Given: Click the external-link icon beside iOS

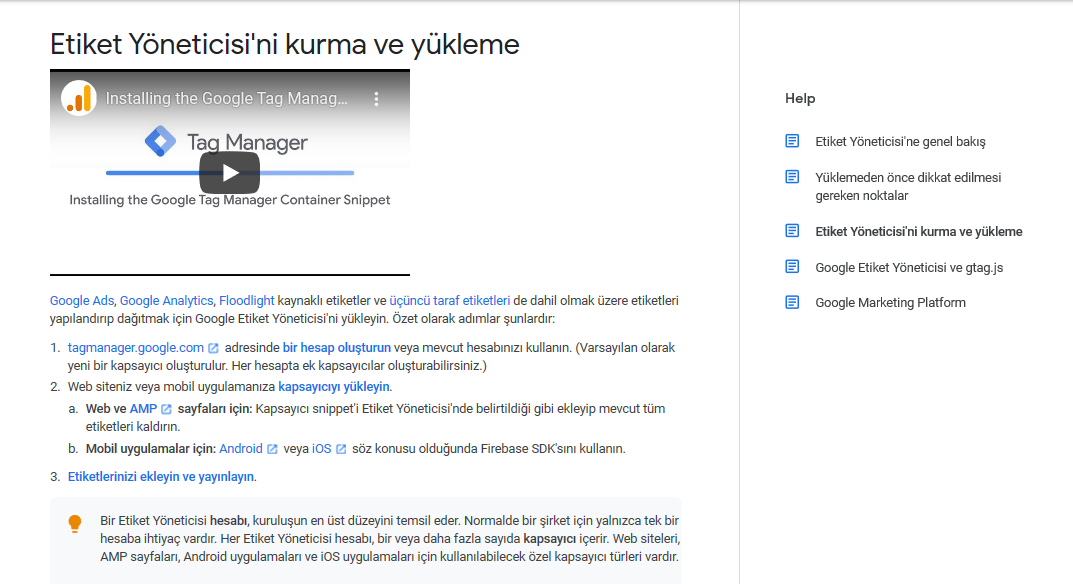Looking at the screenshot, I should click(x=341, y=449).
